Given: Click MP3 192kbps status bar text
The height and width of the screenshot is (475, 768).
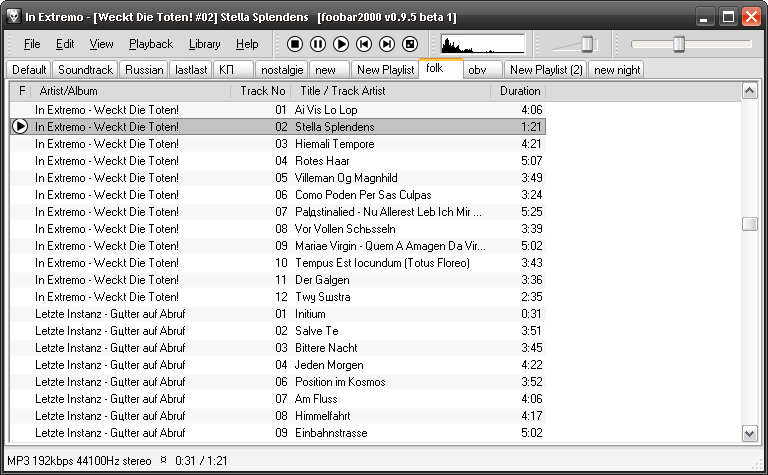Looking at the screenshot, I should (79, 461).
